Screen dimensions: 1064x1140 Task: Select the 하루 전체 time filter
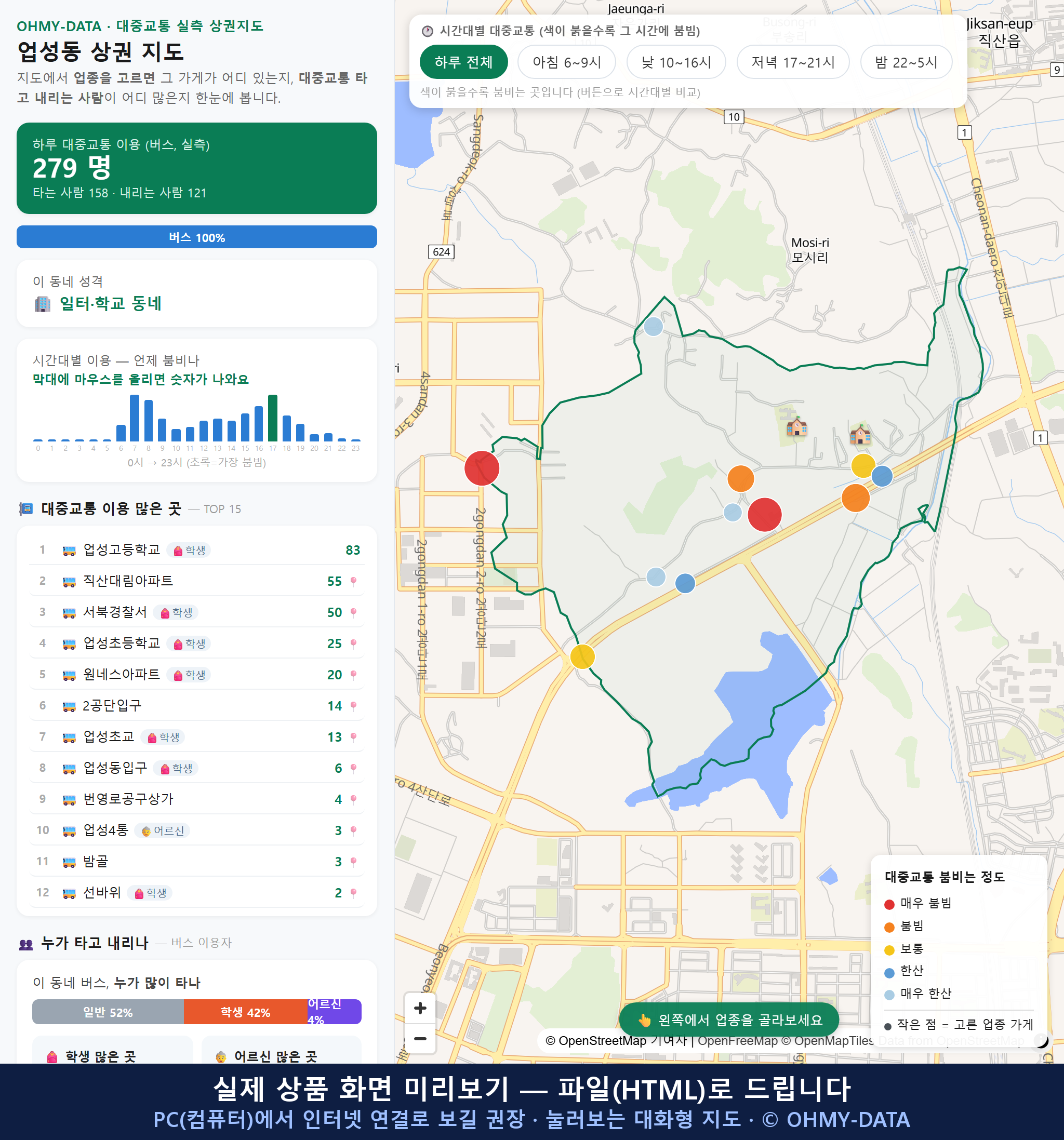463,62
